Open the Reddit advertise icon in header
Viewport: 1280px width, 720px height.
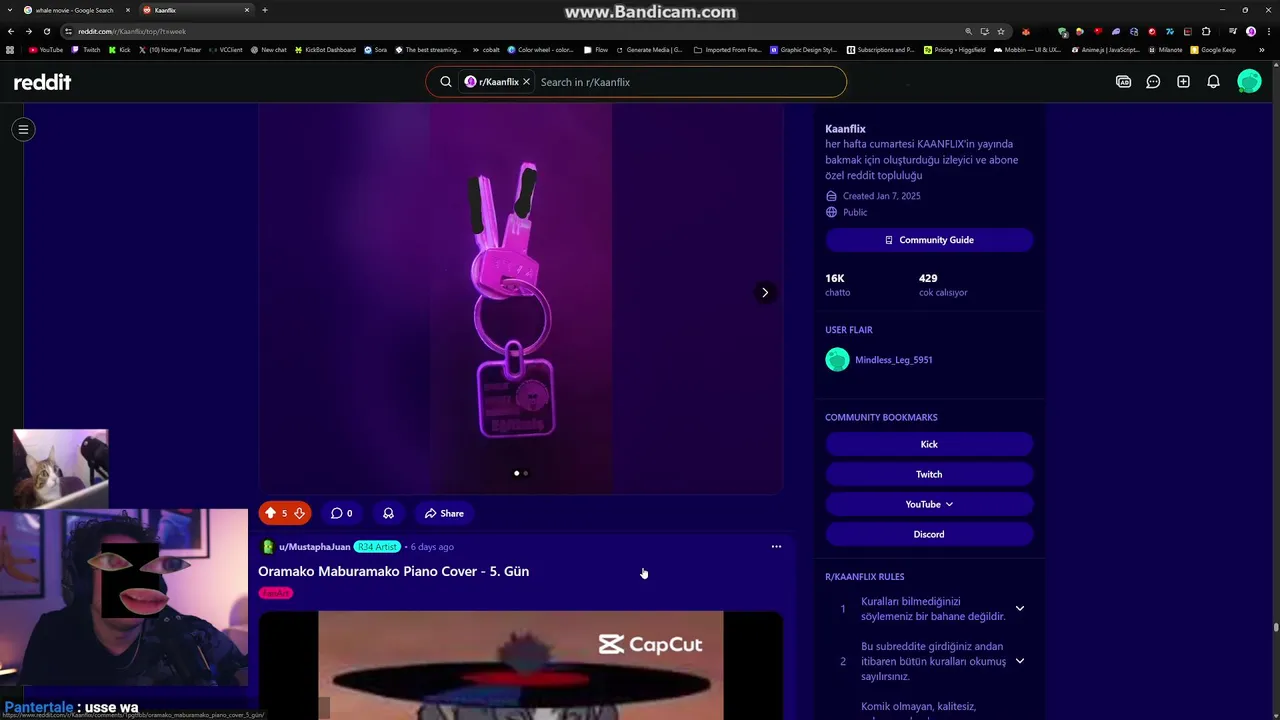(1123, 82)
